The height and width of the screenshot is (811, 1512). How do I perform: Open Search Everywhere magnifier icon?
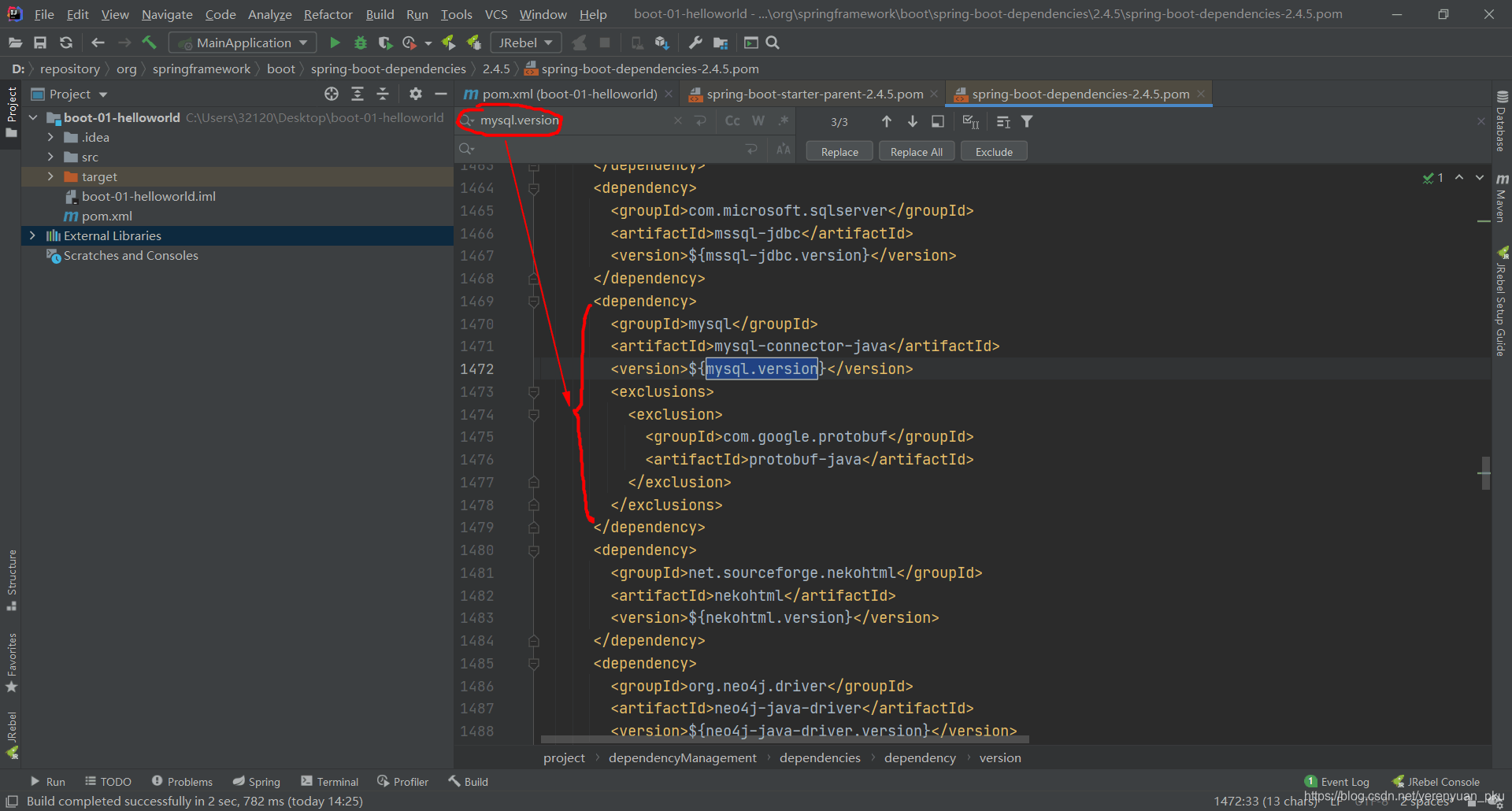tap(773, 43)
